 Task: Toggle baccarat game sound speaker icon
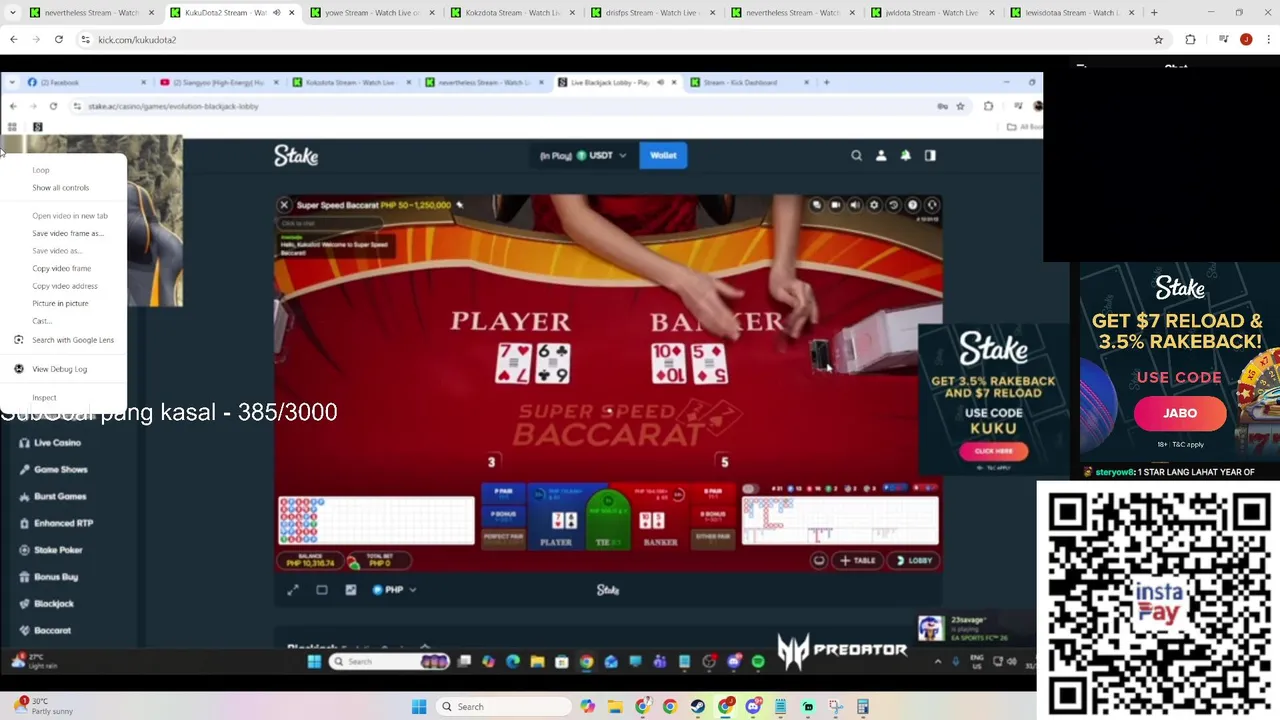pos(855,205)
